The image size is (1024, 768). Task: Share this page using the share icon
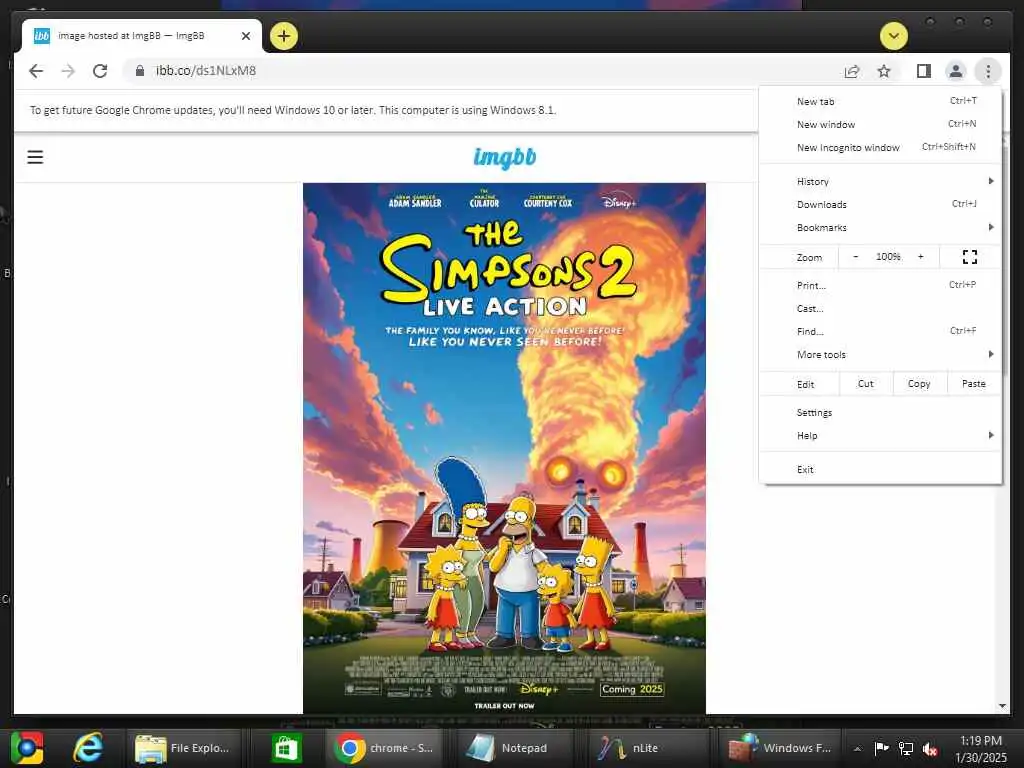coord(852,71)
